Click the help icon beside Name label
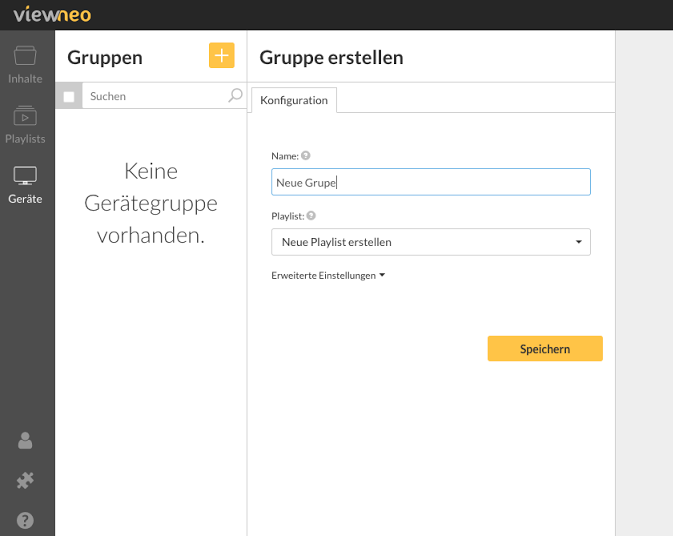The width and height of the screenshot is (673, 536). [x=306, y=155]
